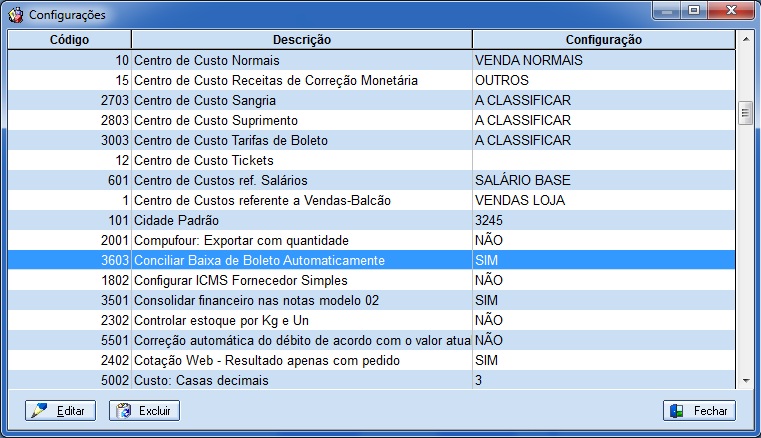Image resolution: width=761 pixels, height=438 pixels.
Task: Click the Excluir recycle bin icon
Action: point(123,410)
